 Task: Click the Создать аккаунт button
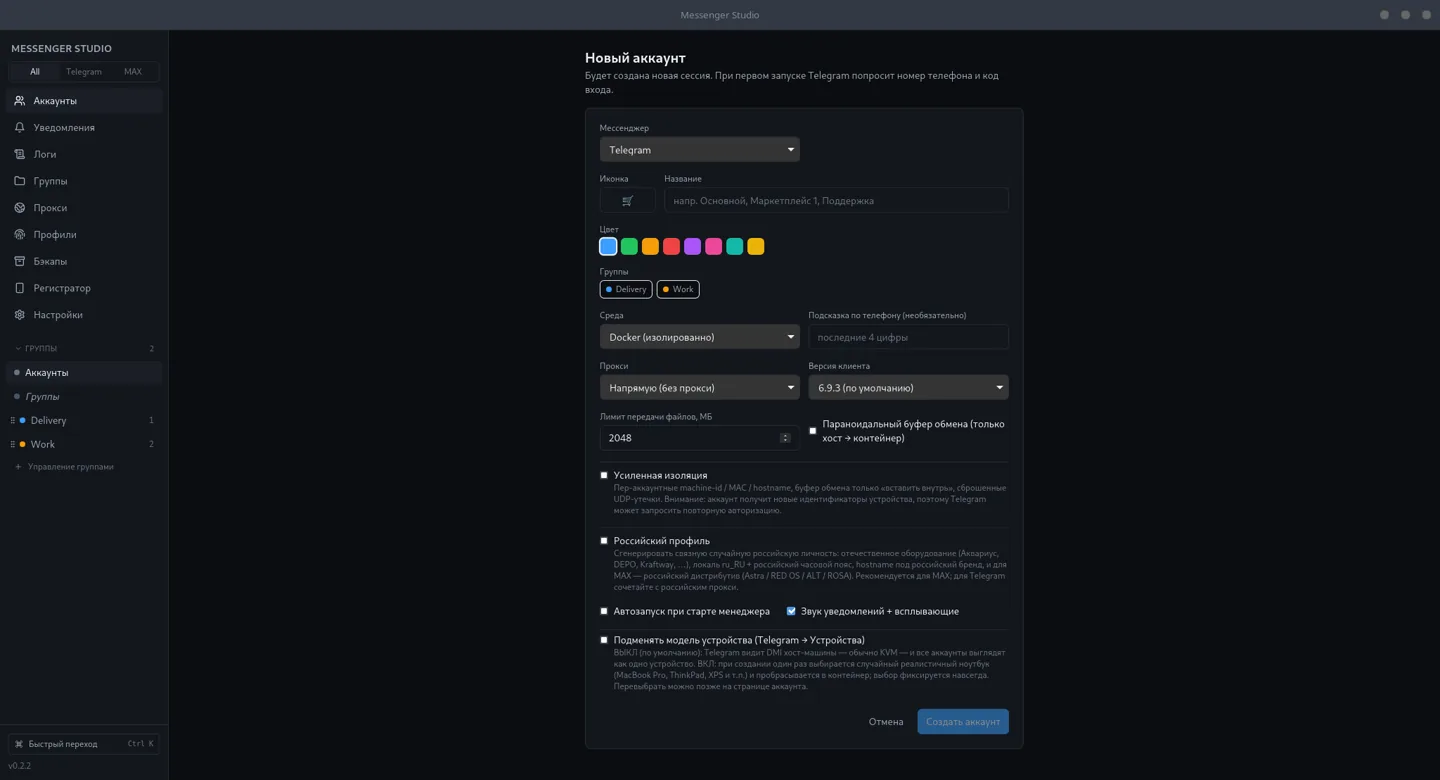click(x=963, y=721)
